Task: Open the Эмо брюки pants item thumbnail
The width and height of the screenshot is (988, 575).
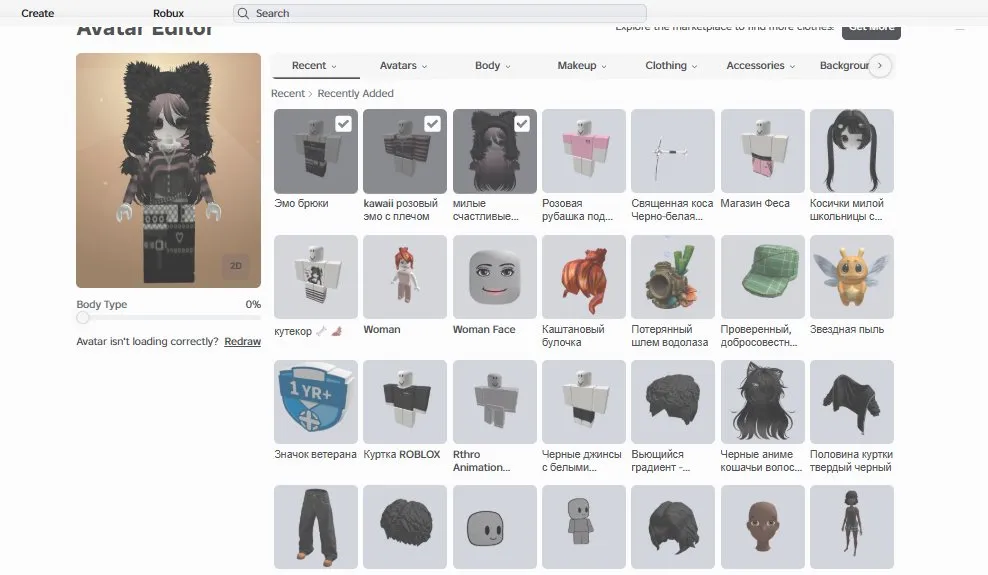Action: [316, 151]
